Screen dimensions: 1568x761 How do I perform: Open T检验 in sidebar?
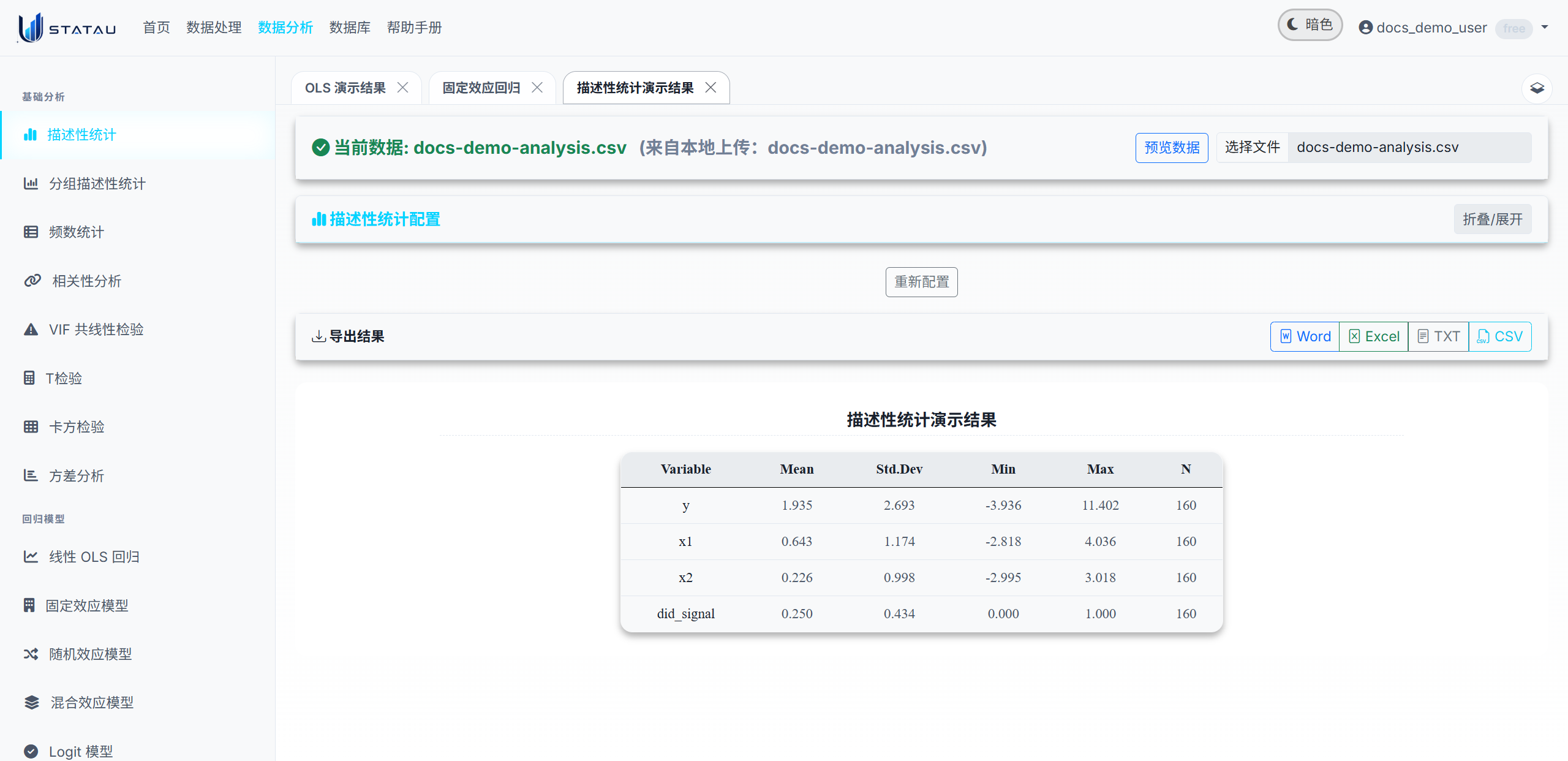pyautogui.click(x=64, y=379)
